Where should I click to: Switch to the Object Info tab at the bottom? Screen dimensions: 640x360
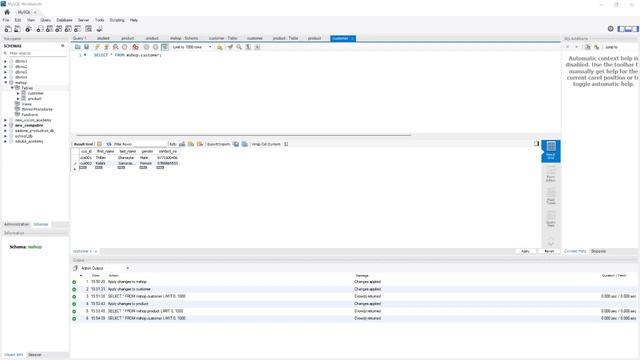[14, 355]
